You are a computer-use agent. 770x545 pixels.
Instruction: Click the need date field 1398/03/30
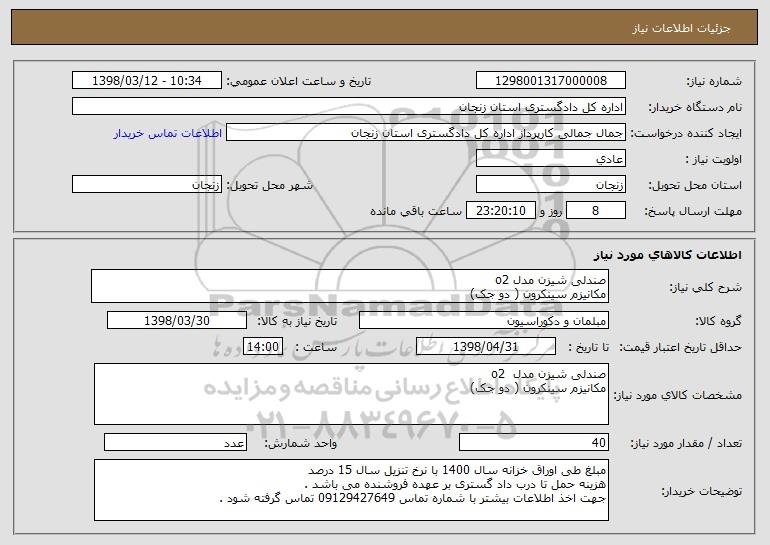tap(177, 321)
